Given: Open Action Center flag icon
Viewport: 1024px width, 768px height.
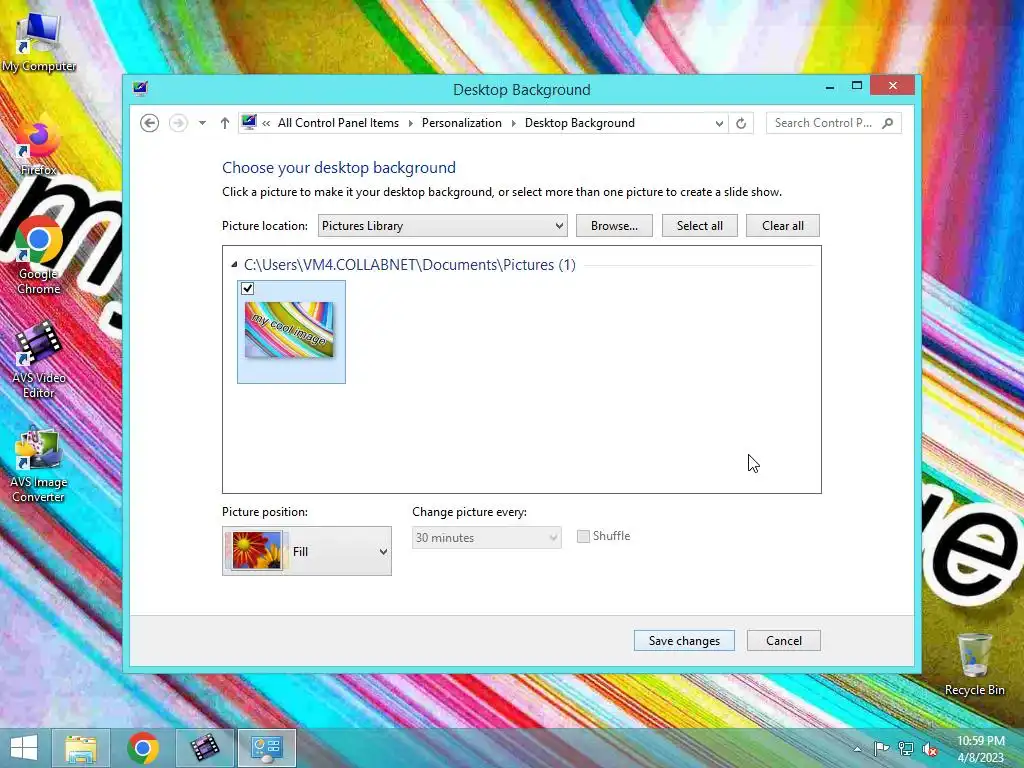Looking at the screenshot, I should coord(881,749).
